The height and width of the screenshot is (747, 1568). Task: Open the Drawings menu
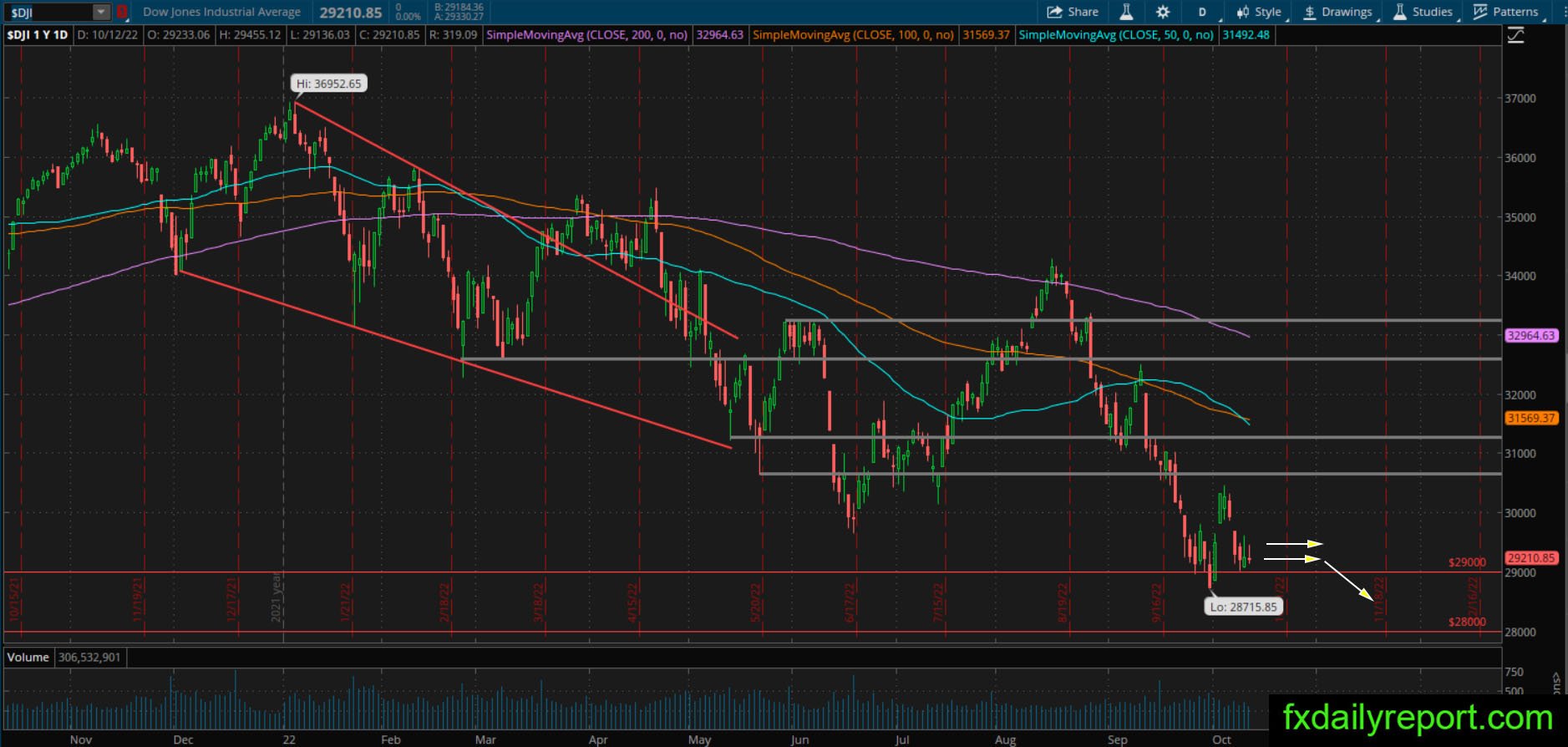tap(1337, 12)
